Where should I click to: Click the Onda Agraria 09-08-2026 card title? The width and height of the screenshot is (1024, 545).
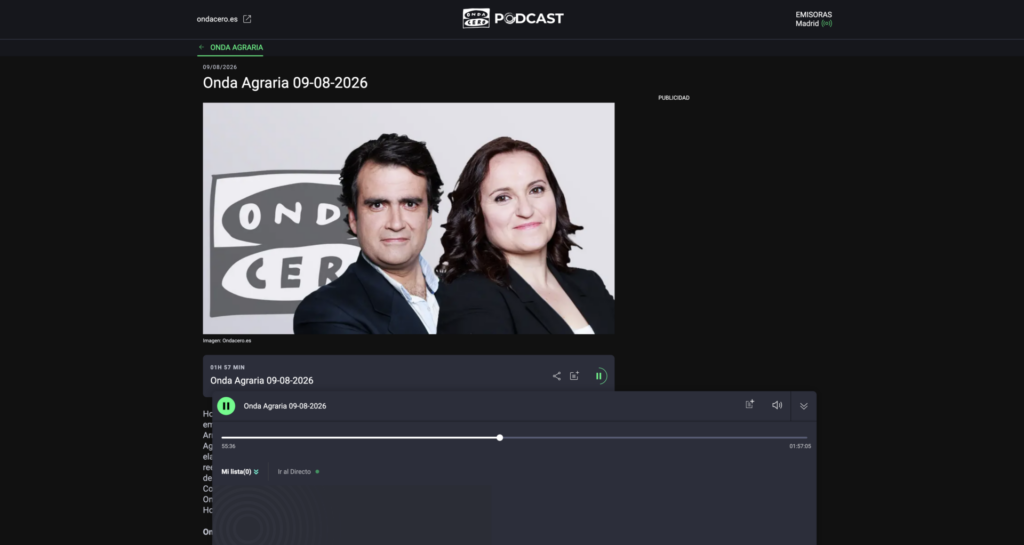tap(262, 381)
